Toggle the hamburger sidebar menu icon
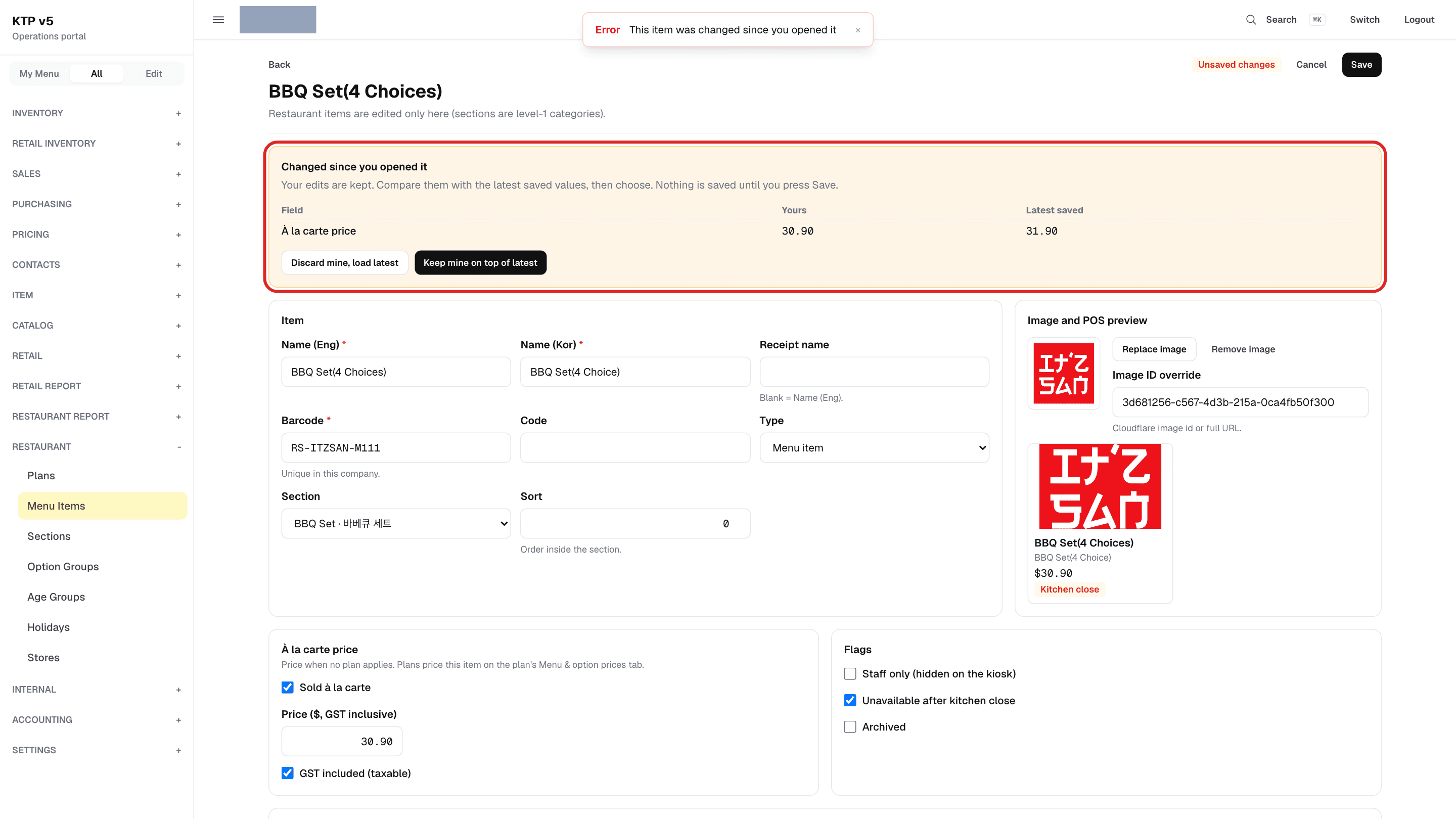 point(218,20)
